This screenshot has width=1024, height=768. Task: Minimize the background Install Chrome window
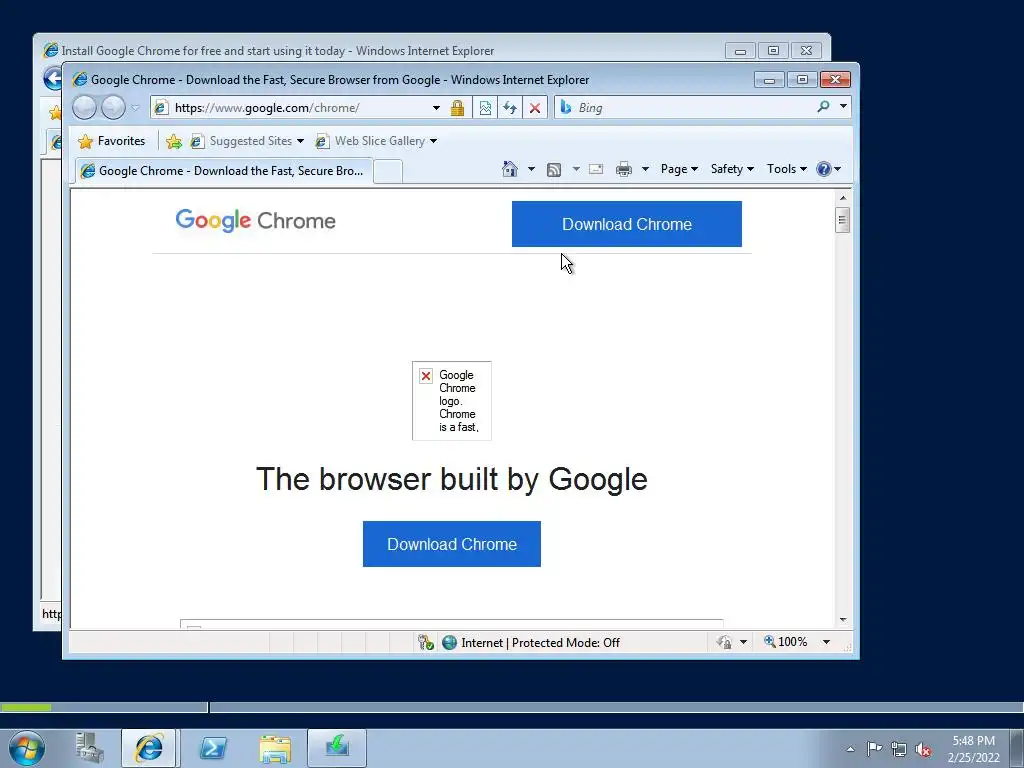pyautogui.click(x=740, y=50)
